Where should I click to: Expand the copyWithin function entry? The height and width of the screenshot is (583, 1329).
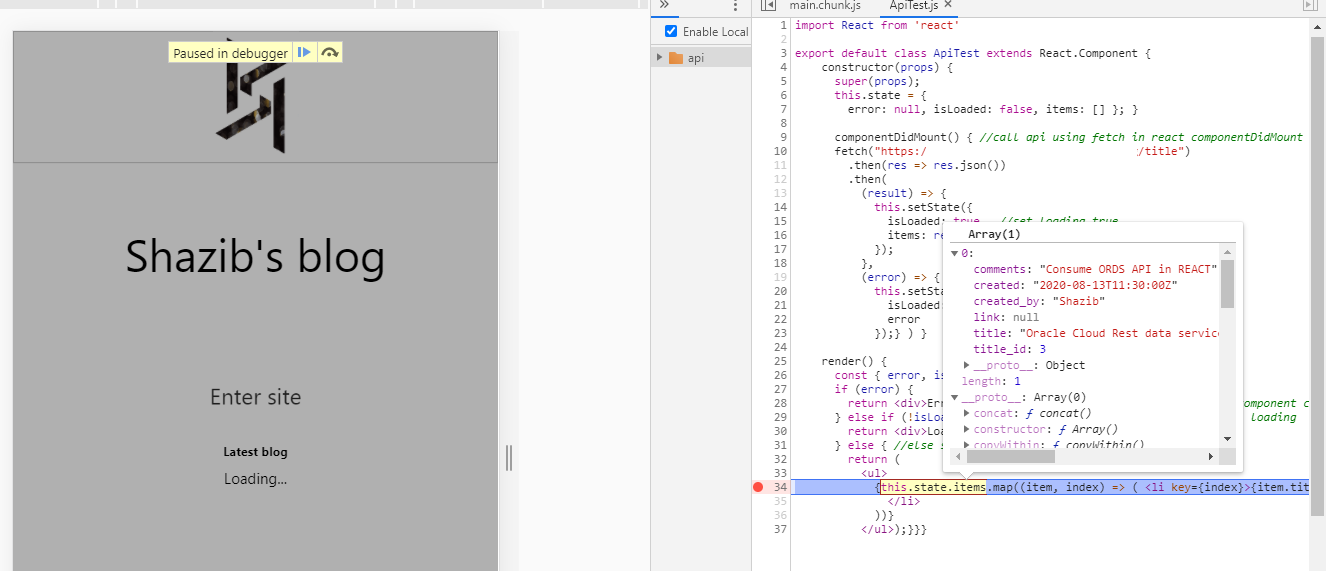pyautogui.click(x=966, y=444)
